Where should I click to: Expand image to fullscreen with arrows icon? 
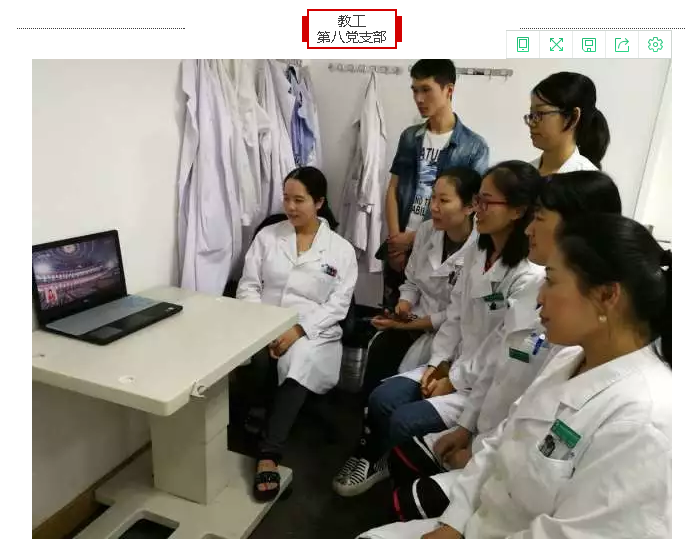coord(556,45)
